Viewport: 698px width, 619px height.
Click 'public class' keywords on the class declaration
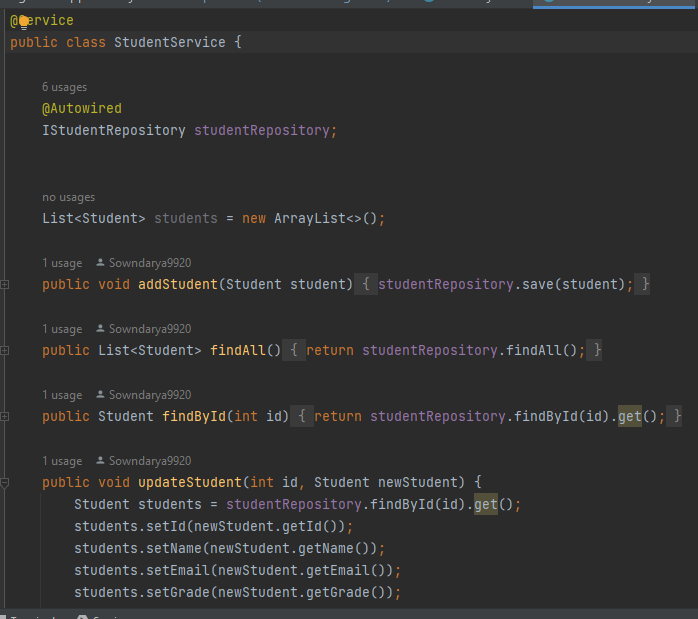(58, 42)
